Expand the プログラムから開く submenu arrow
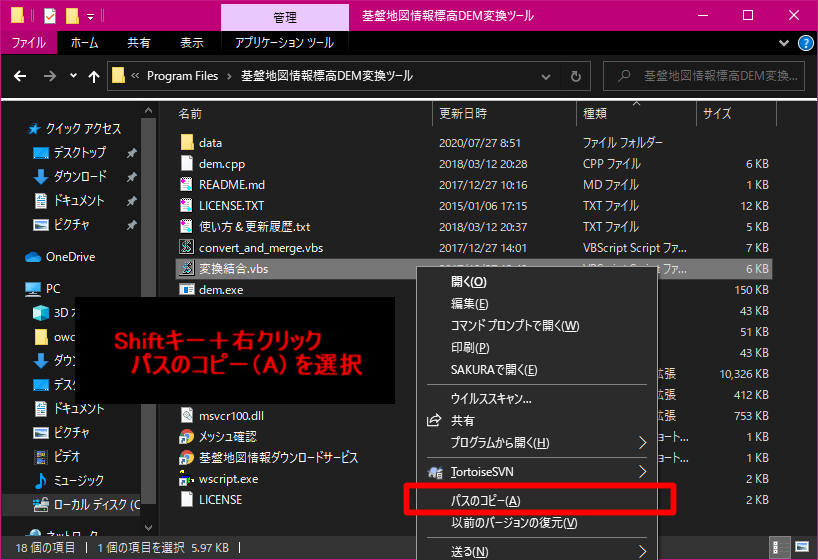Image resolution: width=818 pixels, height=560 pixels. [x=642, y=442]
